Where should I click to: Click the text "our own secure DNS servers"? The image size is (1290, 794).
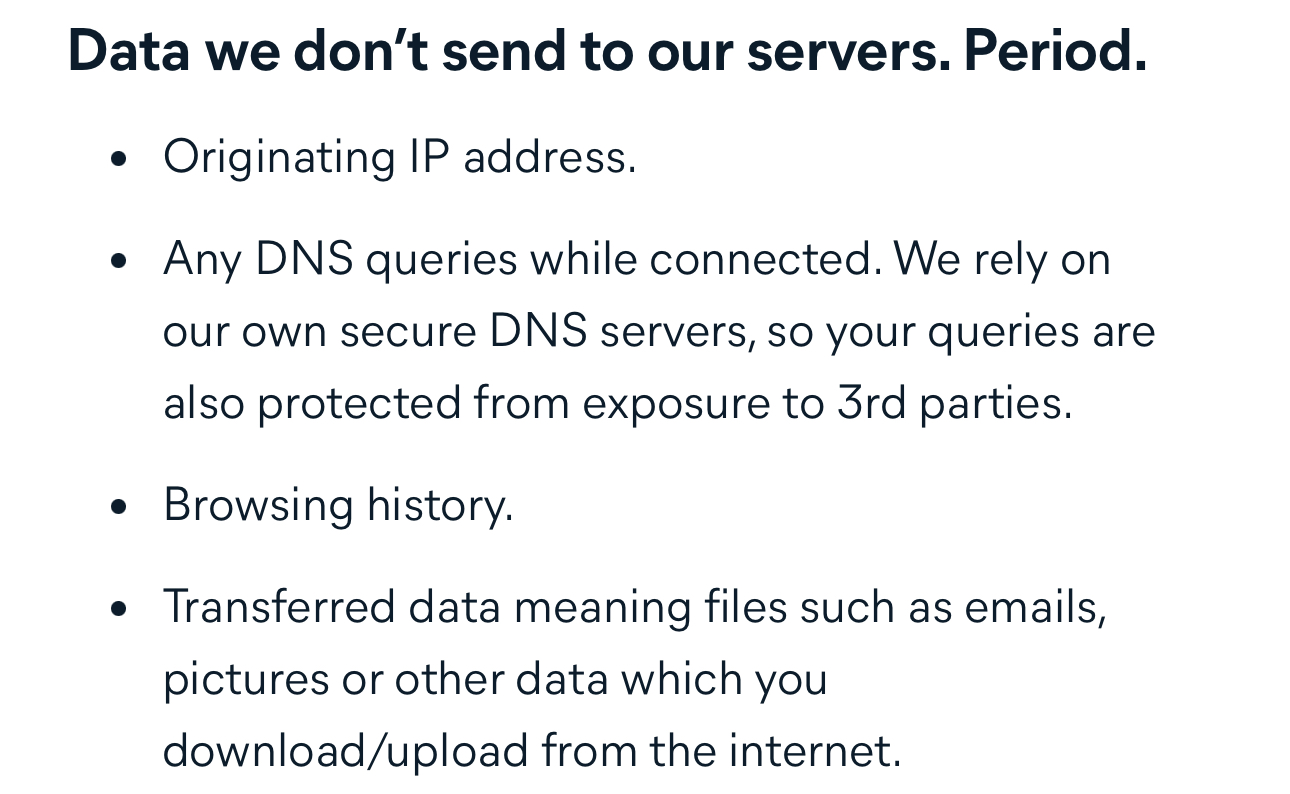coord(457,332)
